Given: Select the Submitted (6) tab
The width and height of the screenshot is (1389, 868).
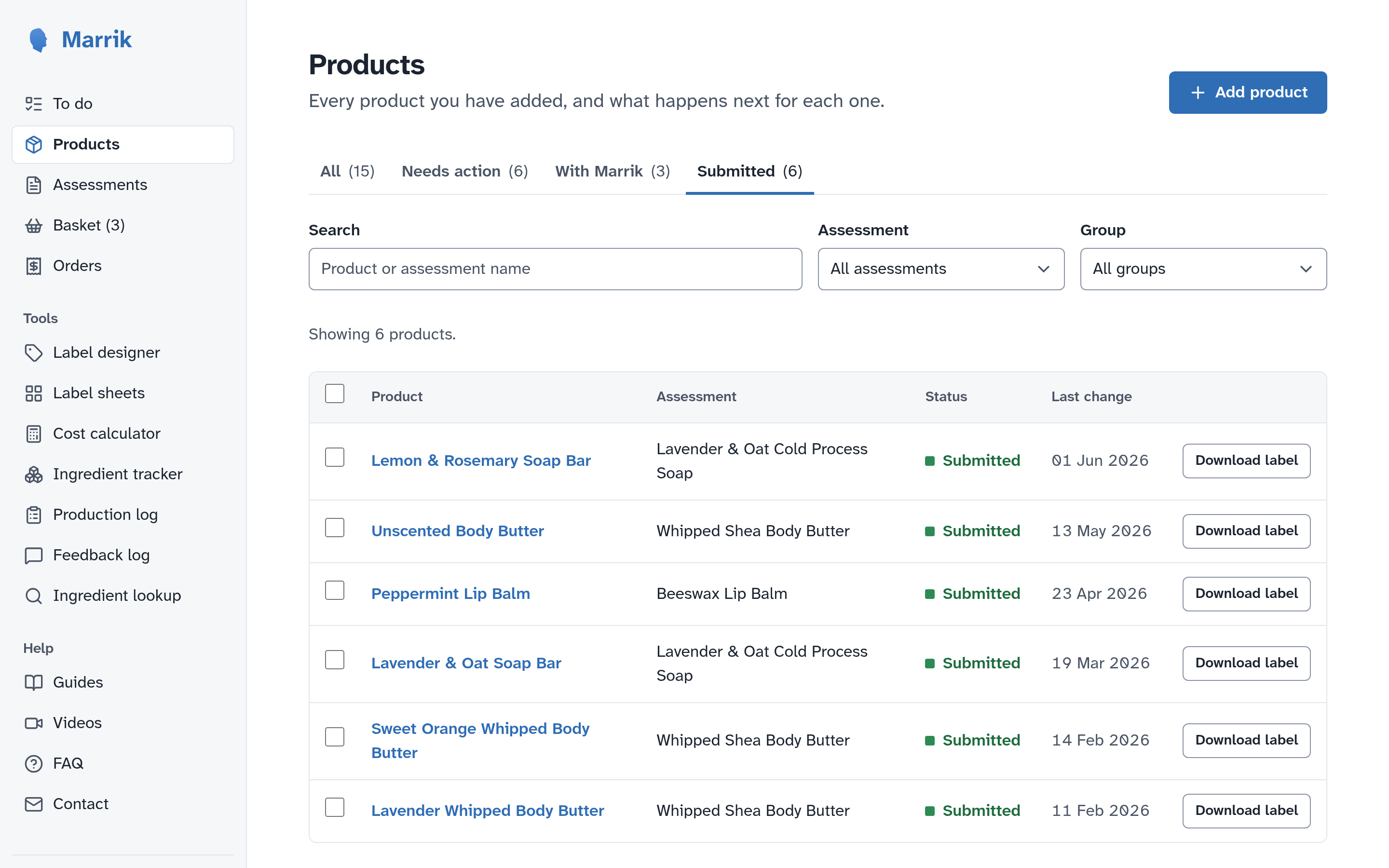Looking at the screenshot, I should (x=749, y=171).
